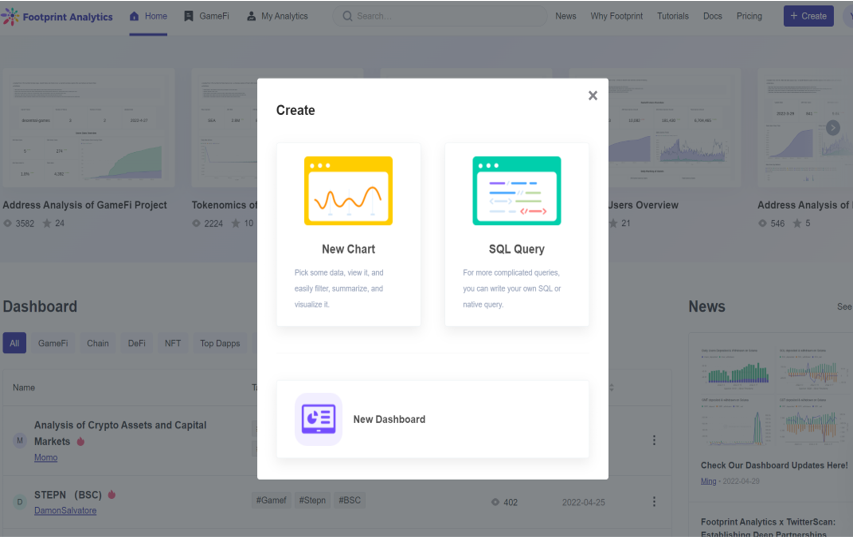Screen dimensions: 853x537
Task: Click the view count icon beside 402
Action: (x=495, y=502)
